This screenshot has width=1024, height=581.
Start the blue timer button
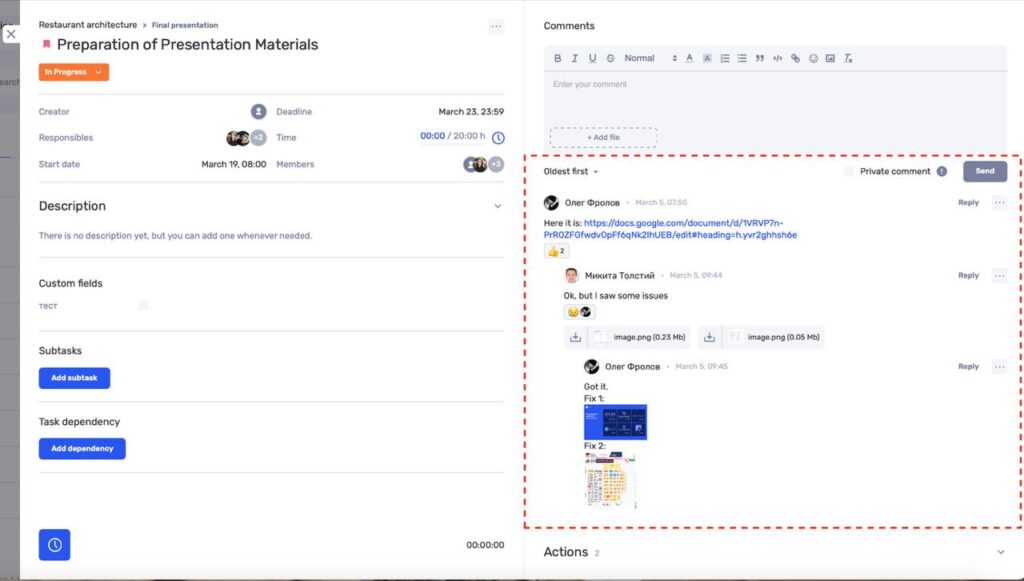coord(54,544)
